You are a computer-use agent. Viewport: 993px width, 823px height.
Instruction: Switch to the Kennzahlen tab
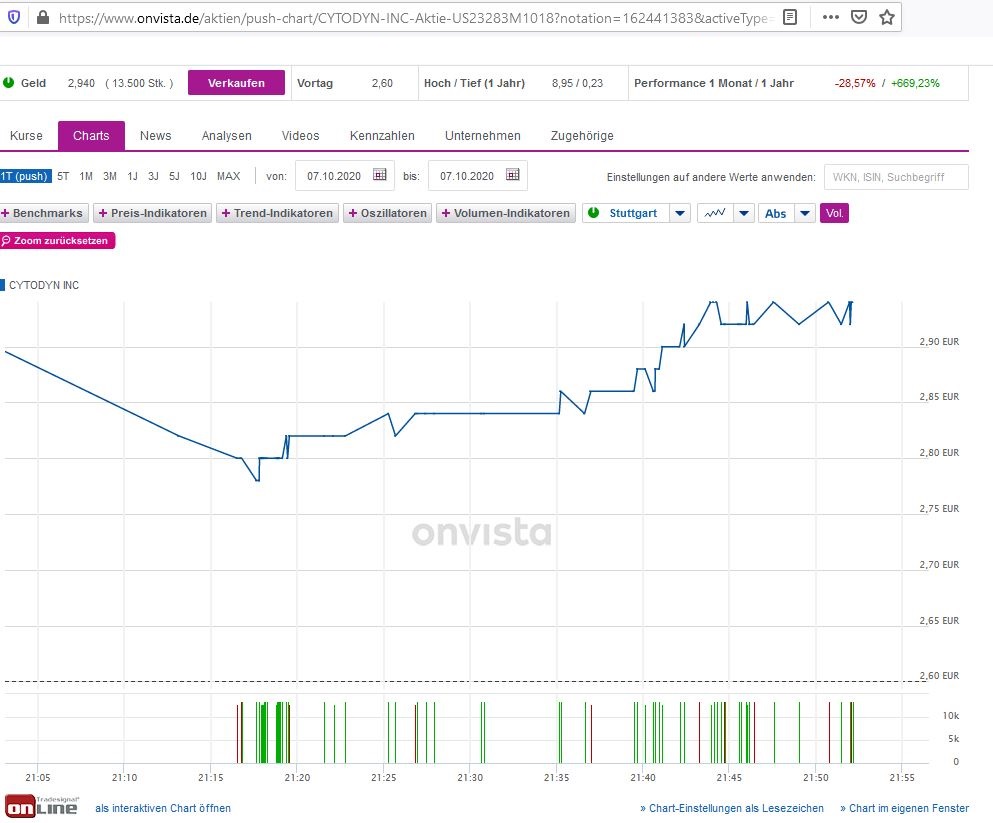coord(381,135)
